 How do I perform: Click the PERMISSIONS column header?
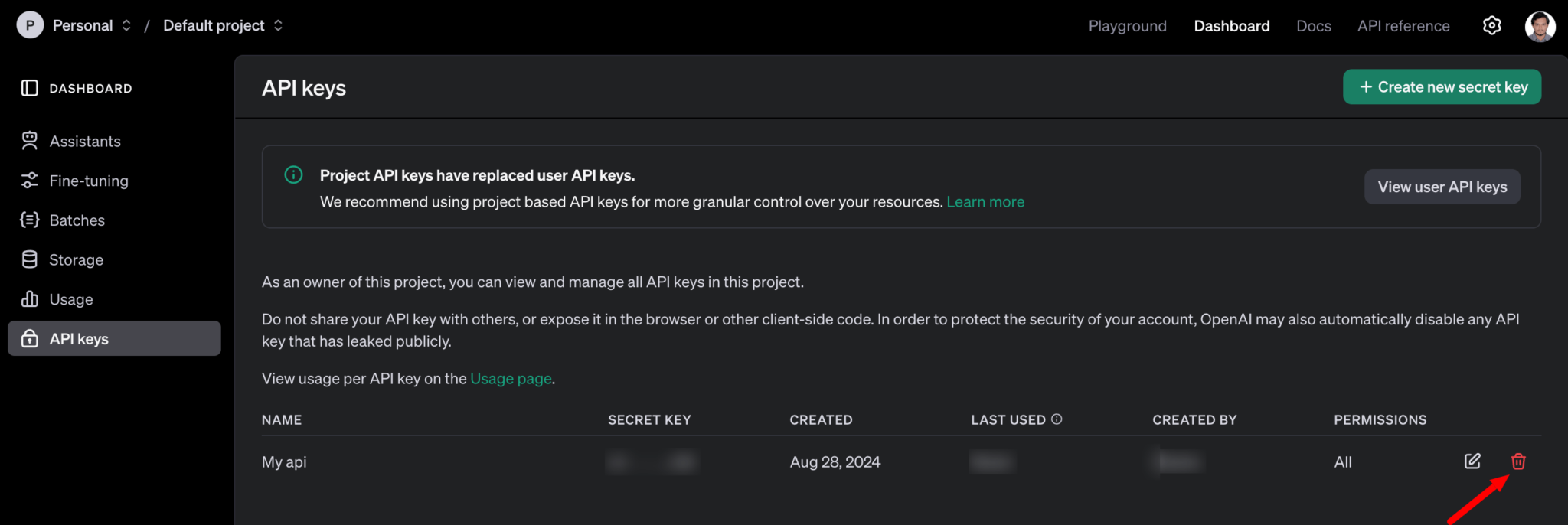pos(1380,420)
